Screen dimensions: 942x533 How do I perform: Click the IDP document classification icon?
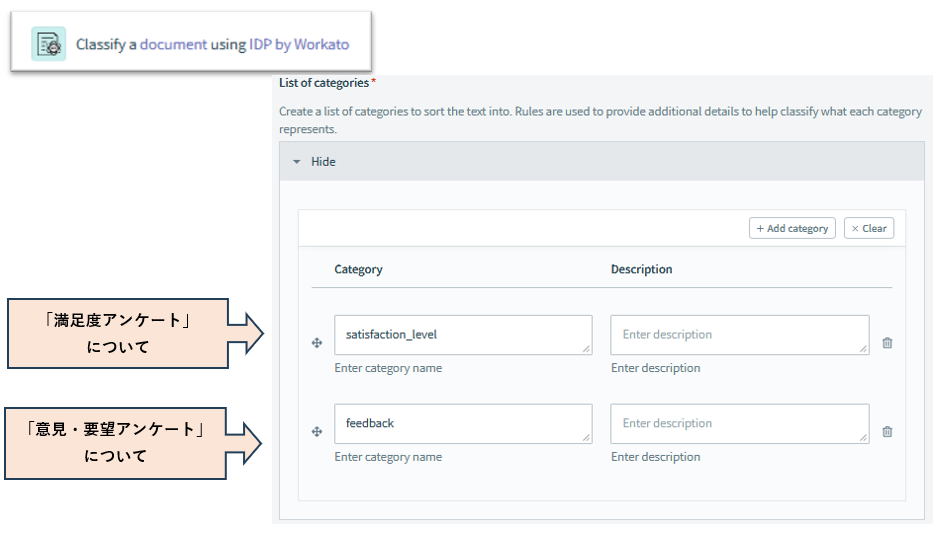(x=48, y=44)
